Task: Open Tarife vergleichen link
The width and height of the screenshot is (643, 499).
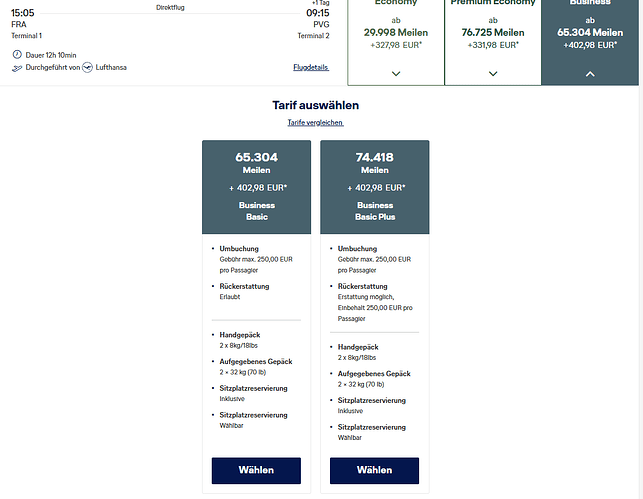Action: coord(315,123)
